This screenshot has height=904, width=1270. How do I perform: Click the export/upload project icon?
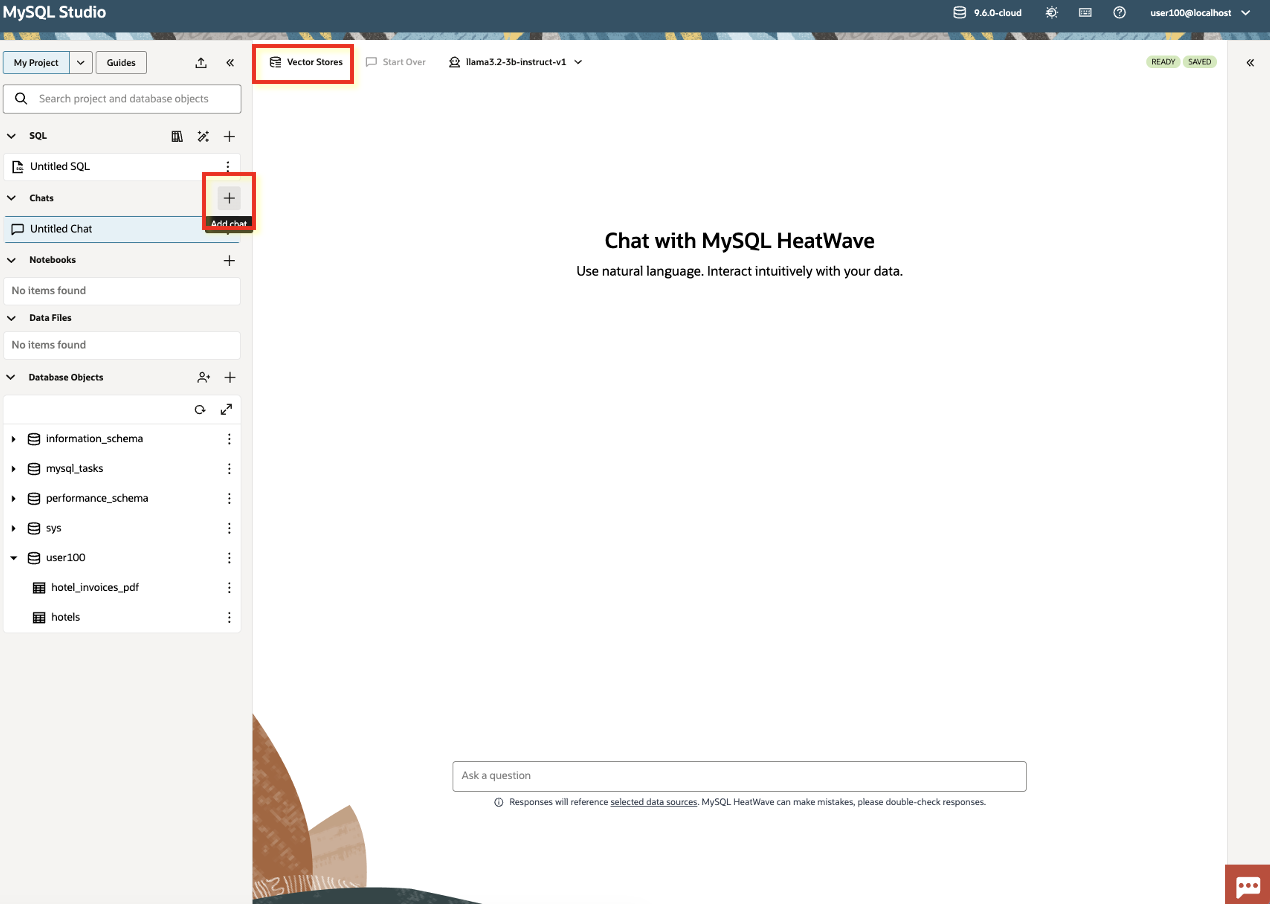(201, 62)
